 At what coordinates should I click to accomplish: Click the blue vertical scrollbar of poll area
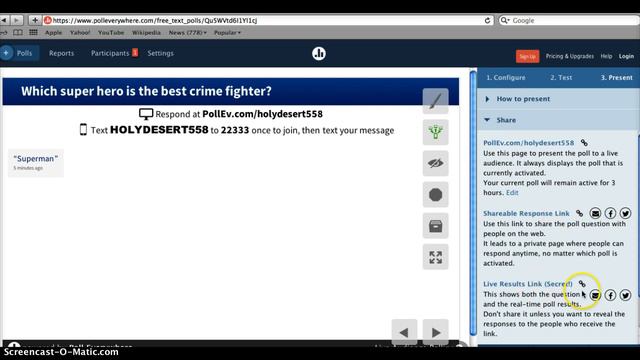[x=473, y=204]
